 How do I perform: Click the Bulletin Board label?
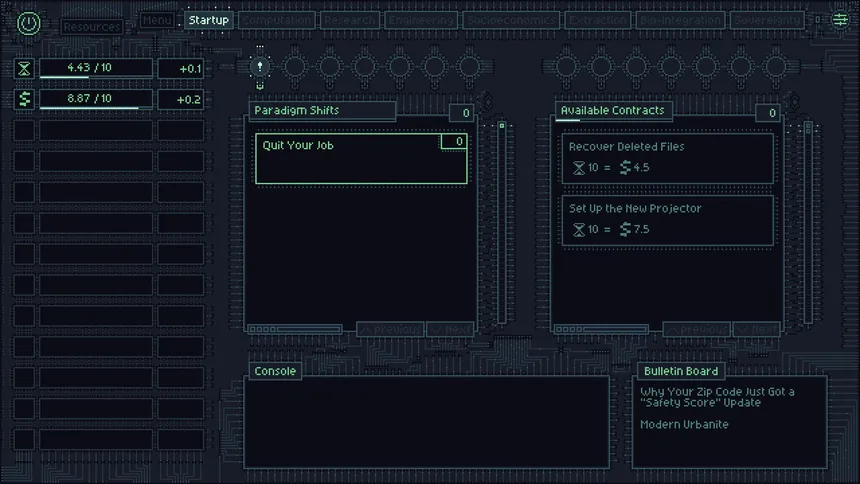681,371
